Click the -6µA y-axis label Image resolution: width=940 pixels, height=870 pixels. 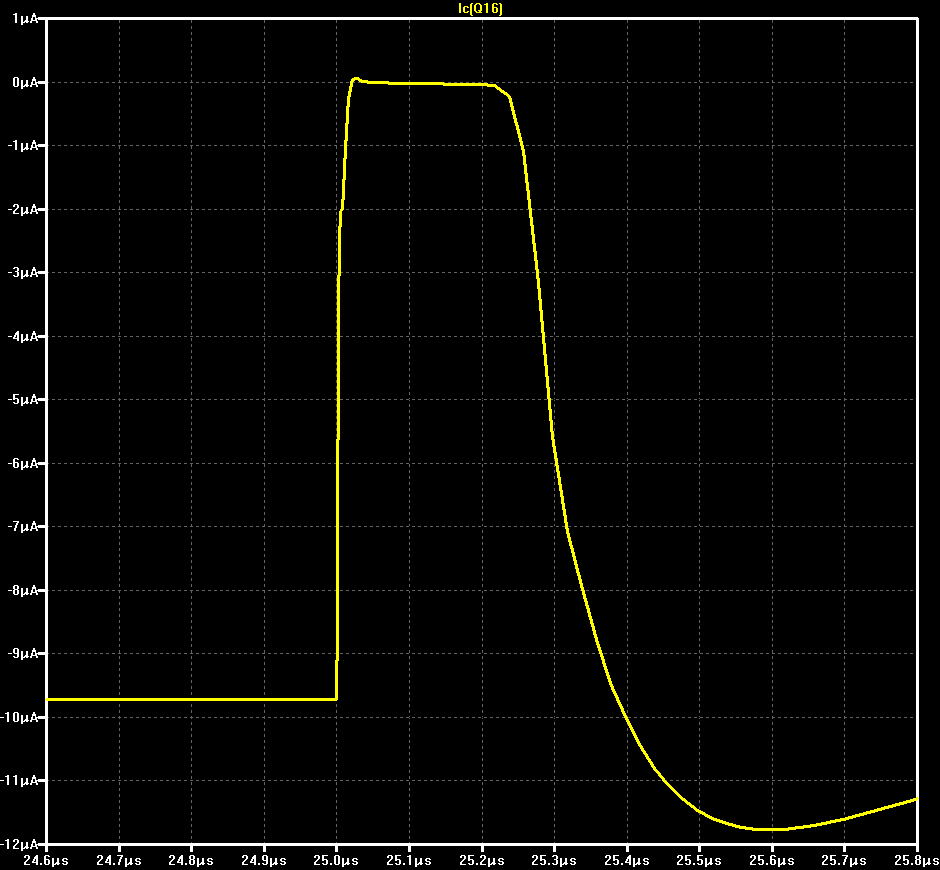click(23, 463)
